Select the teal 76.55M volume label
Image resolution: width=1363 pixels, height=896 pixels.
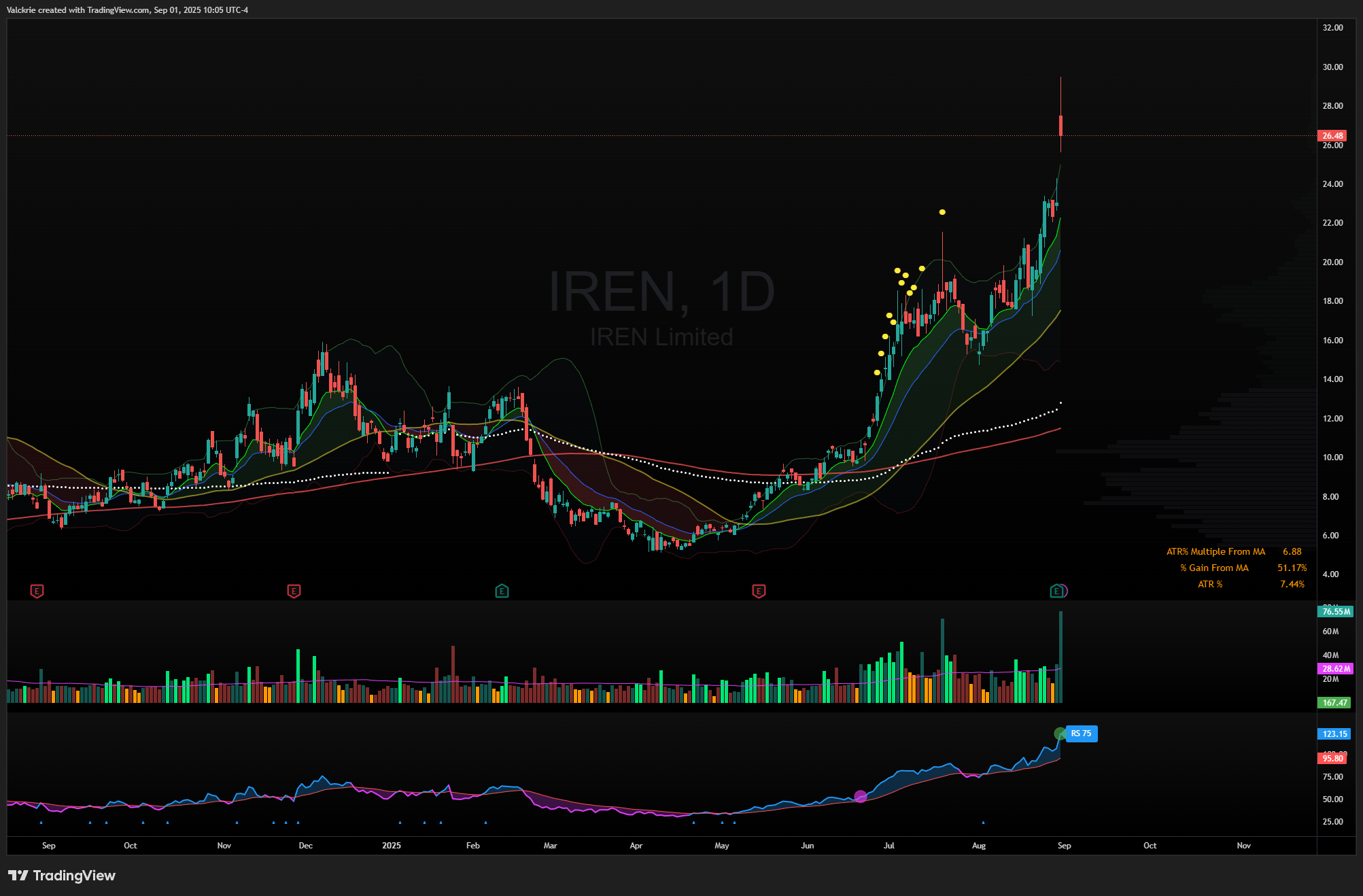tap(1336, 611)
